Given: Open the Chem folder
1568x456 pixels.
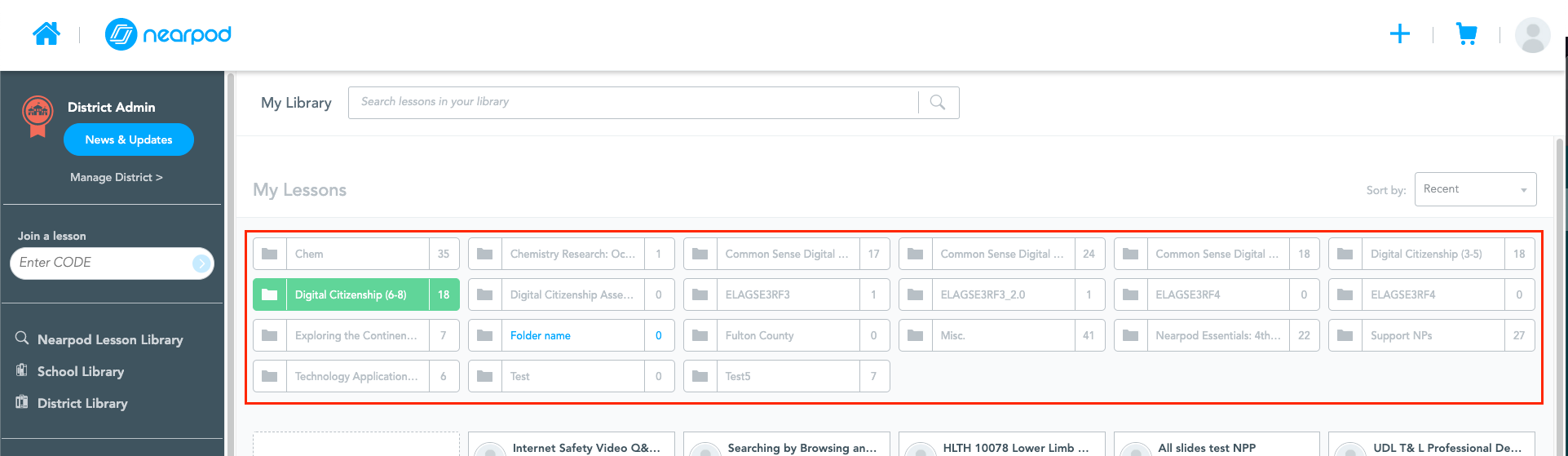Looking at the screenshot, I should click(x=356, y=254).
